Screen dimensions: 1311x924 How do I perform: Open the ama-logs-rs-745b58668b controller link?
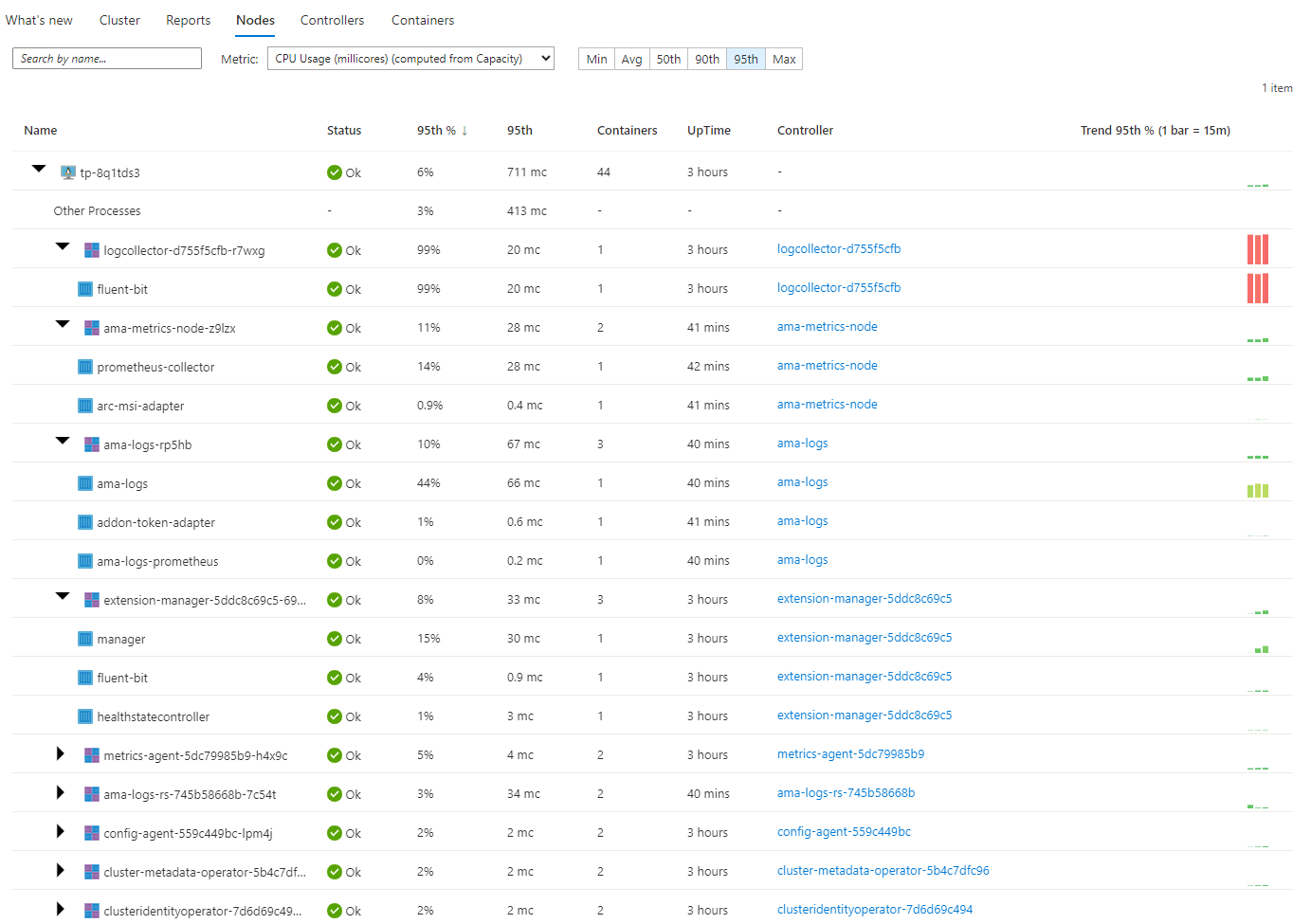pos(846,792)
